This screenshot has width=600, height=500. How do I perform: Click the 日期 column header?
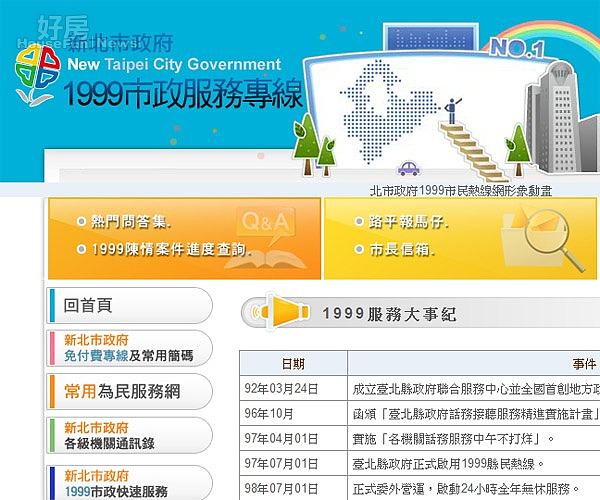(293, 364)
